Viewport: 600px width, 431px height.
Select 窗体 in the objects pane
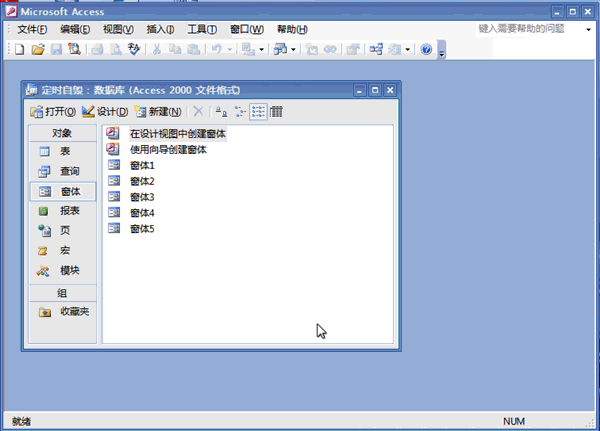pyautogui.click(x=63, y=191)
